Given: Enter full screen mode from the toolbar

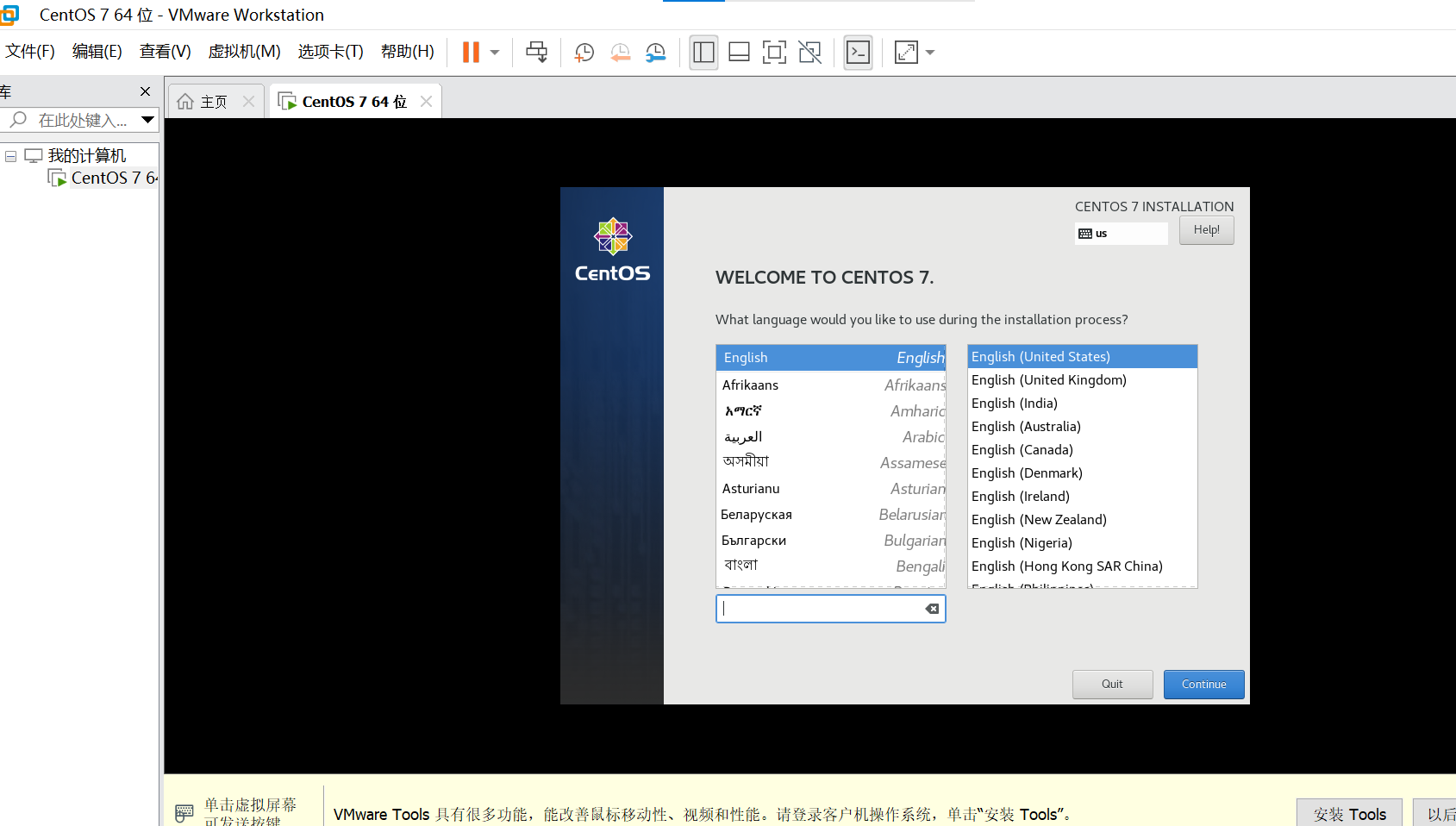Looking at the screenshot, I should coord(774,53).
